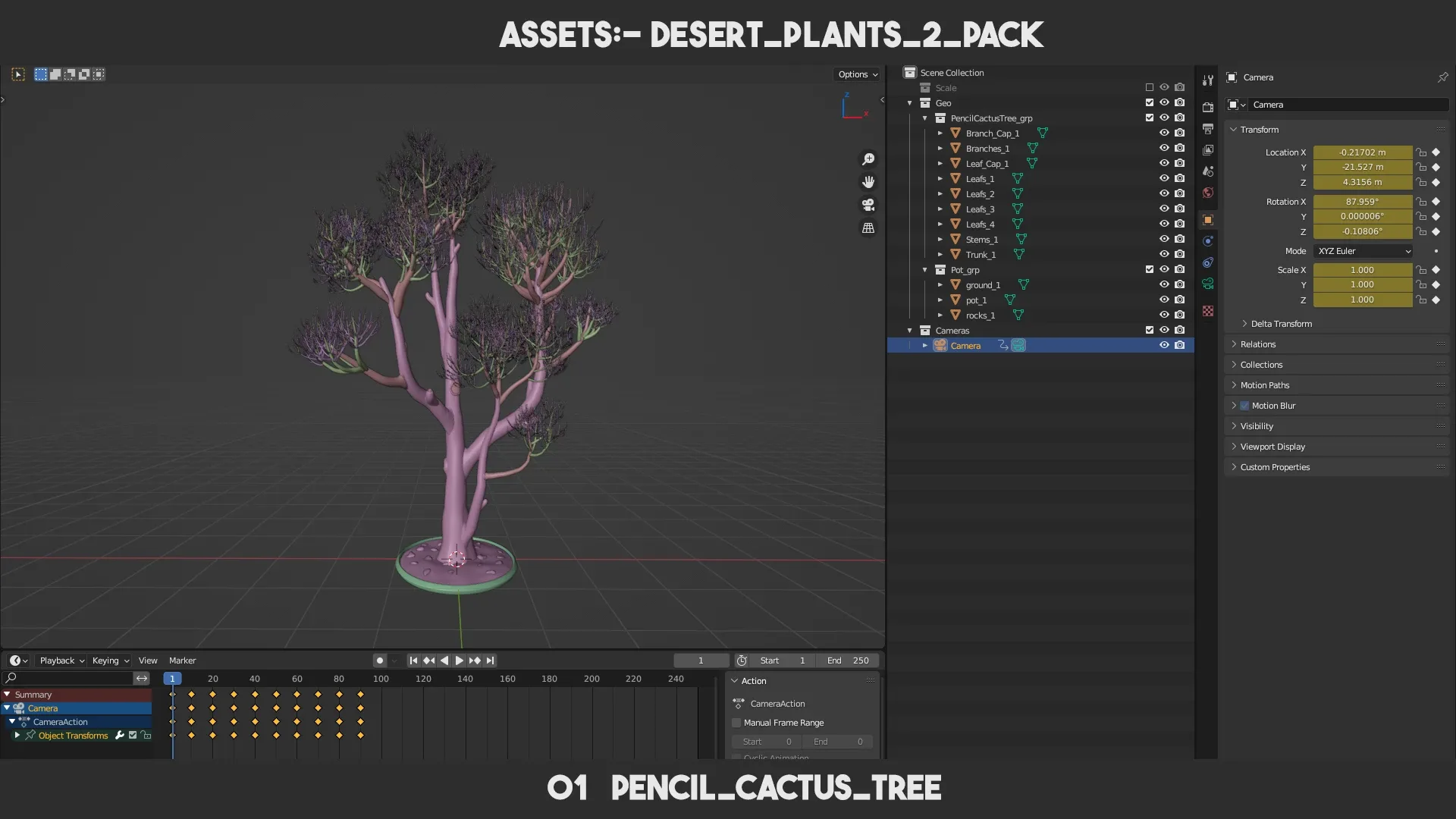Open Camera data properties tab icon
The image size is (1456, 819).
(1208, 284)
